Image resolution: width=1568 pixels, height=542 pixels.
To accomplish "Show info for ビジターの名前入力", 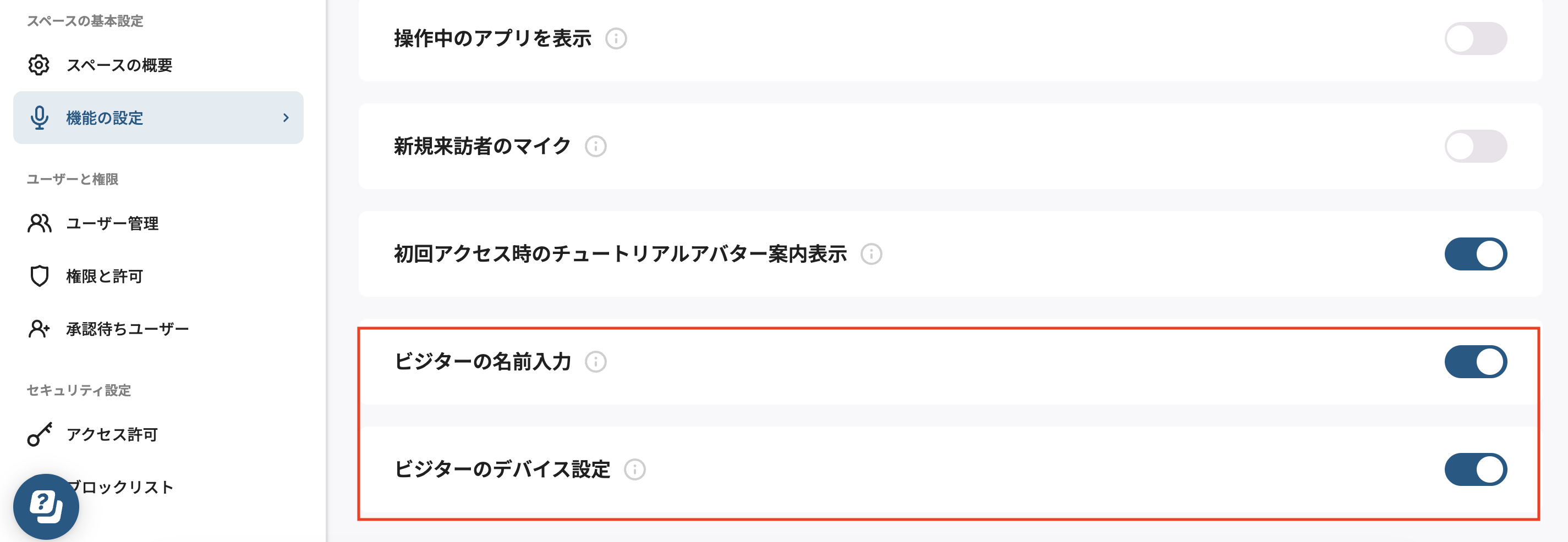I will click(595, 362).
